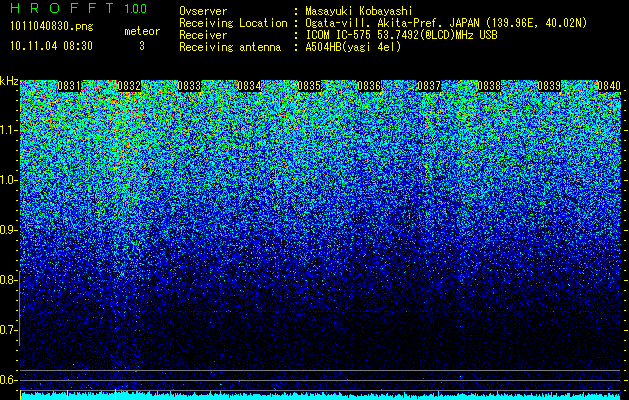629x400 pixels.
Task: Click the date stamp 10.11.04 08:30
Action: 51,46
